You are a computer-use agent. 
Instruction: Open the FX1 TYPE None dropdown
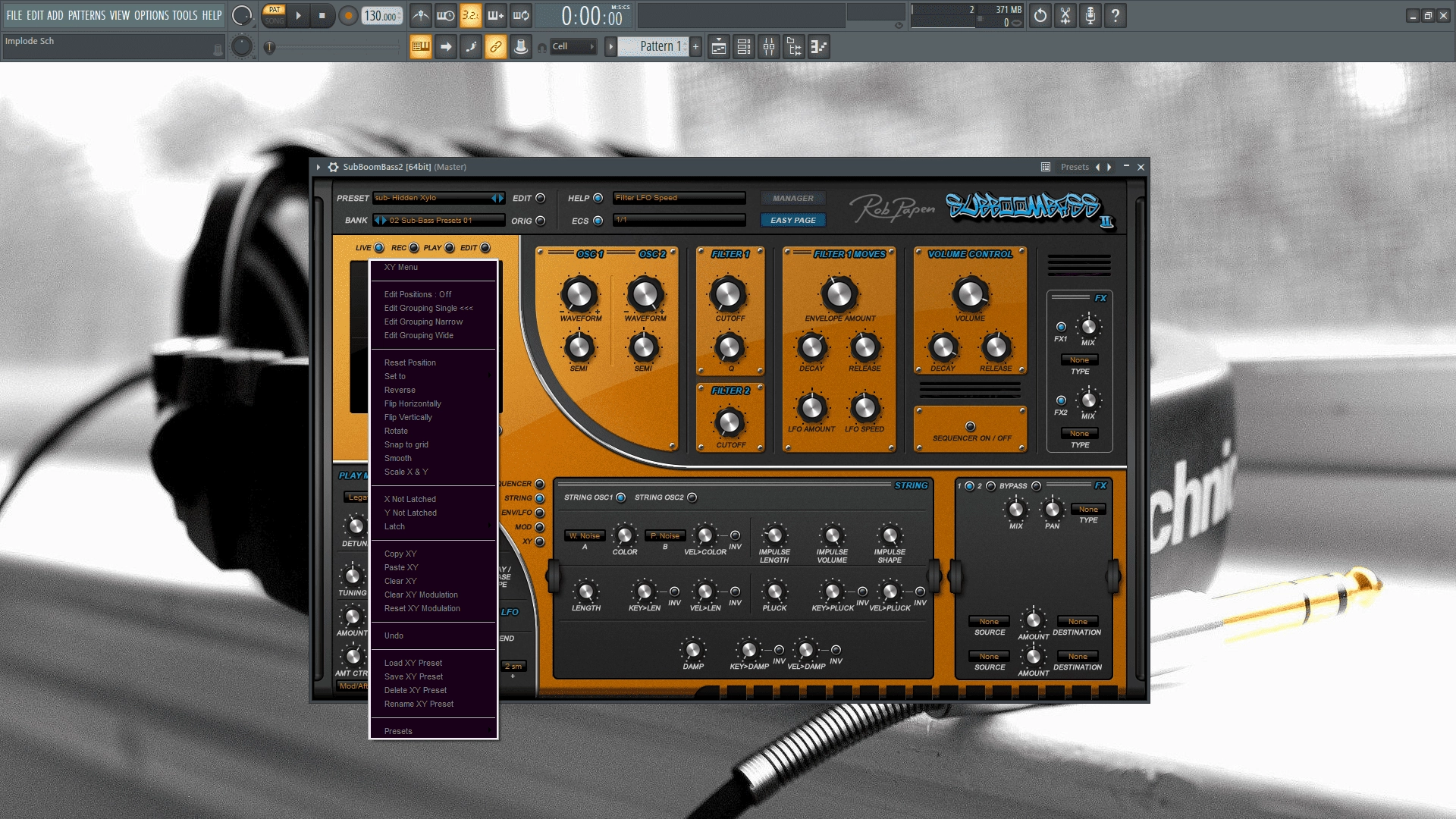click(x=1080, y=360)
